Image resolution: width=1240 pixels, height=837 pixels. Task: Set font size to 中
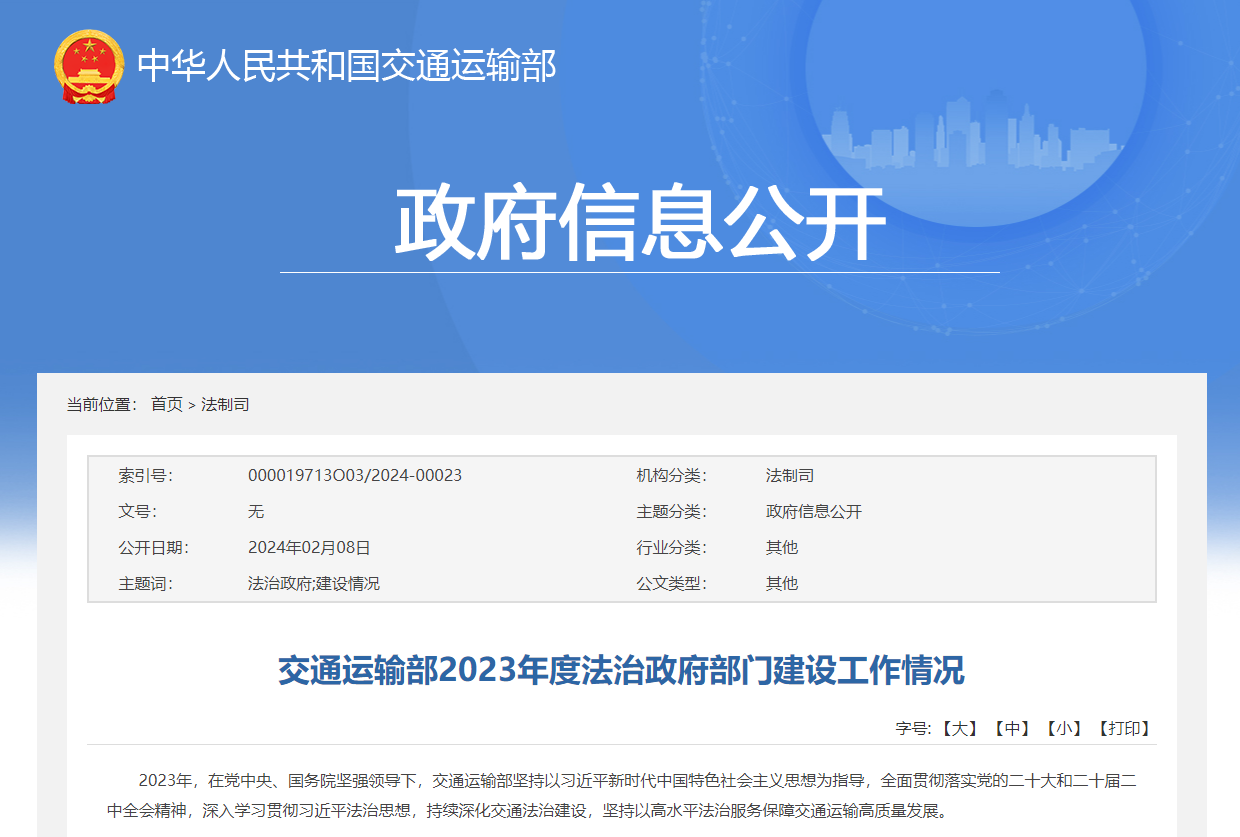click(1012, 729)
